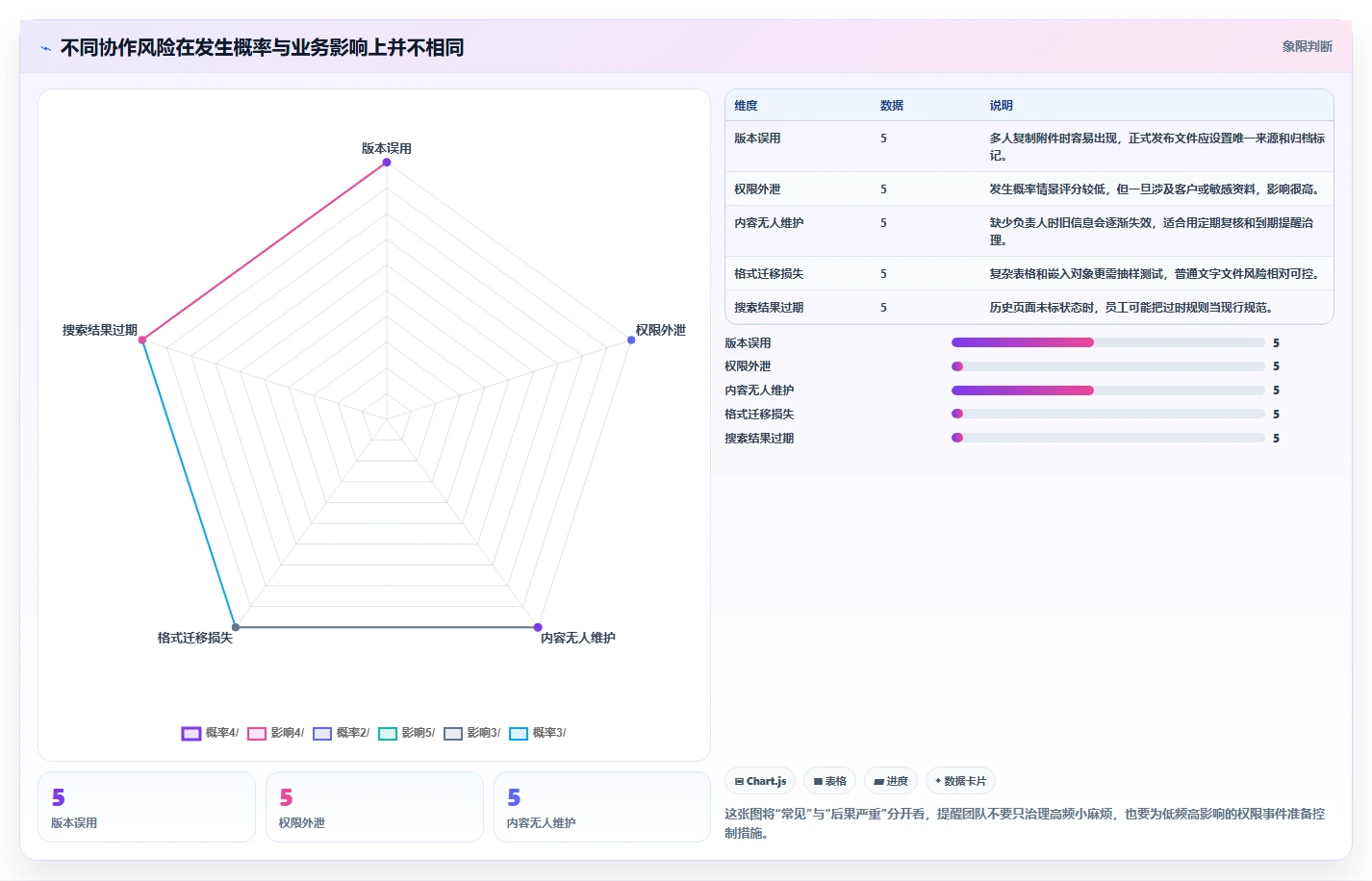The height and width of the screenshot is (881, 1372).
Task: Click the 格式迁移损失 cell in the table
Action: (x=769, y=274)
